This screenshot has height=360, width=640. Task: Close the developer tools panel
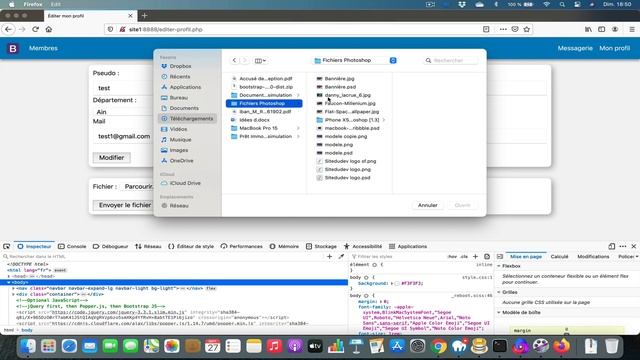click(633, 247)
